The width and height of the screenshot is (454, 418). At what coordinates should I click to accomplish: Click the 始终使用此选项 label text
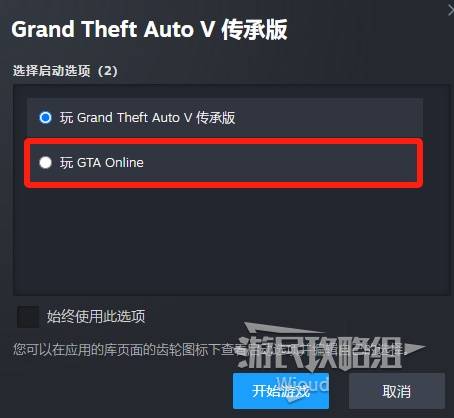pyautogui.click(x=96, y=316)
